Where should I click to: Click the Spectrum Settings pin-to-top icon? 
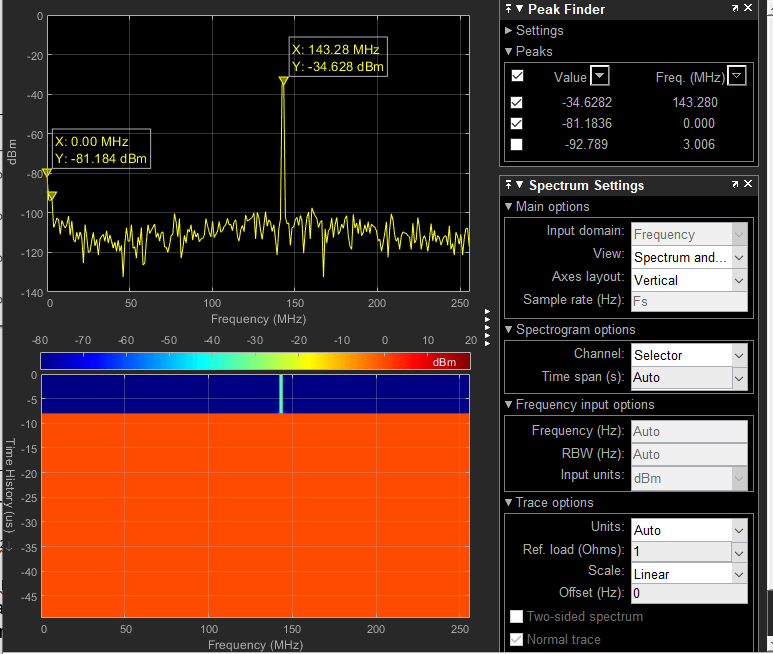point(508,185)
